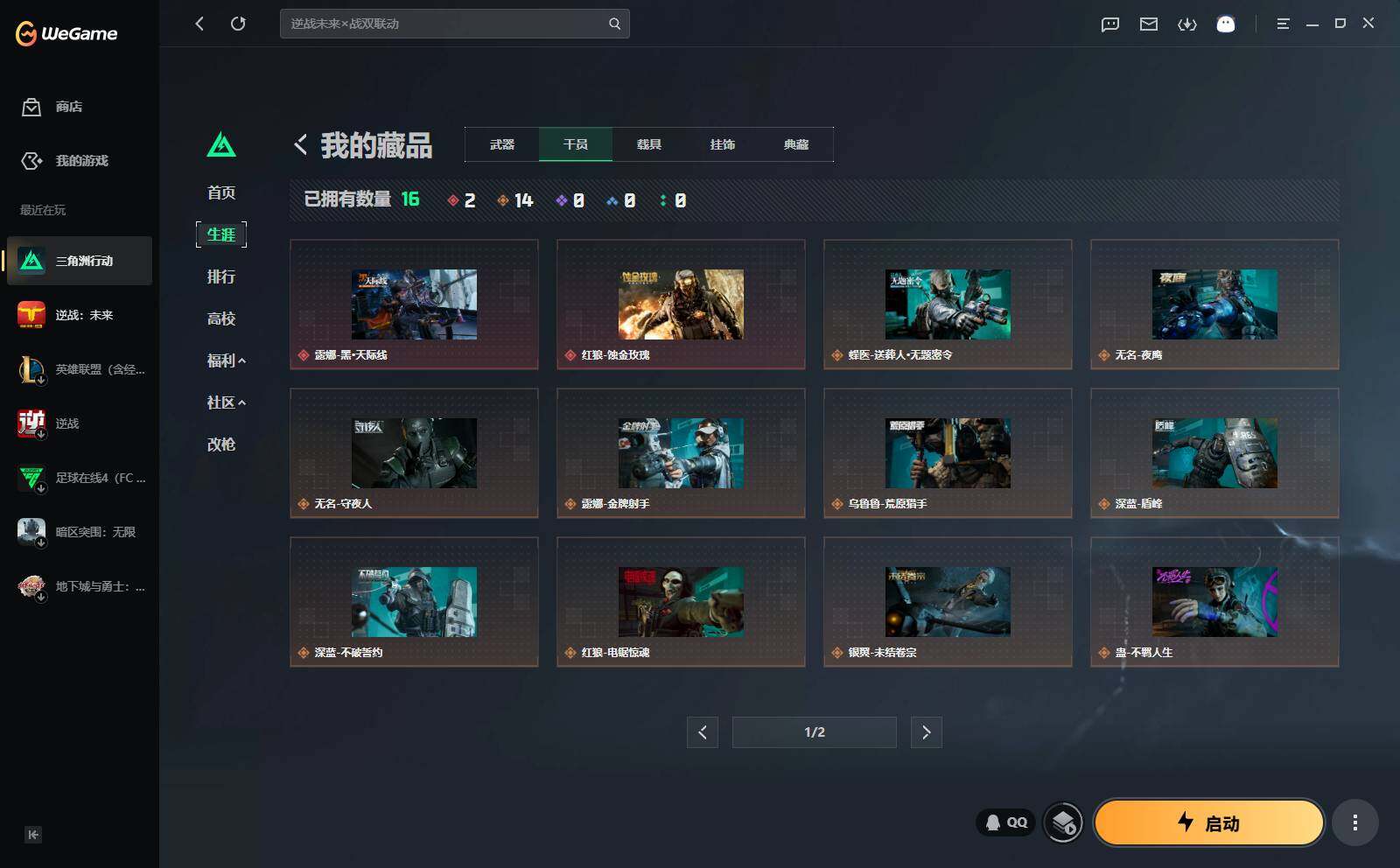
Task: Open the 红狼-蚀金玫瑰 skin card
Action: coord(681,304)
